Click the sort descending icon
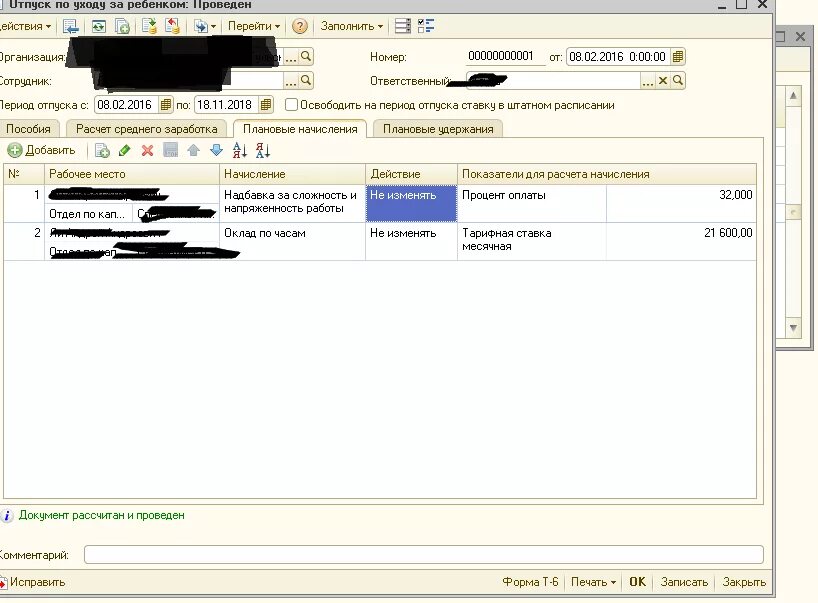The image size is (818, 603). 263,151
